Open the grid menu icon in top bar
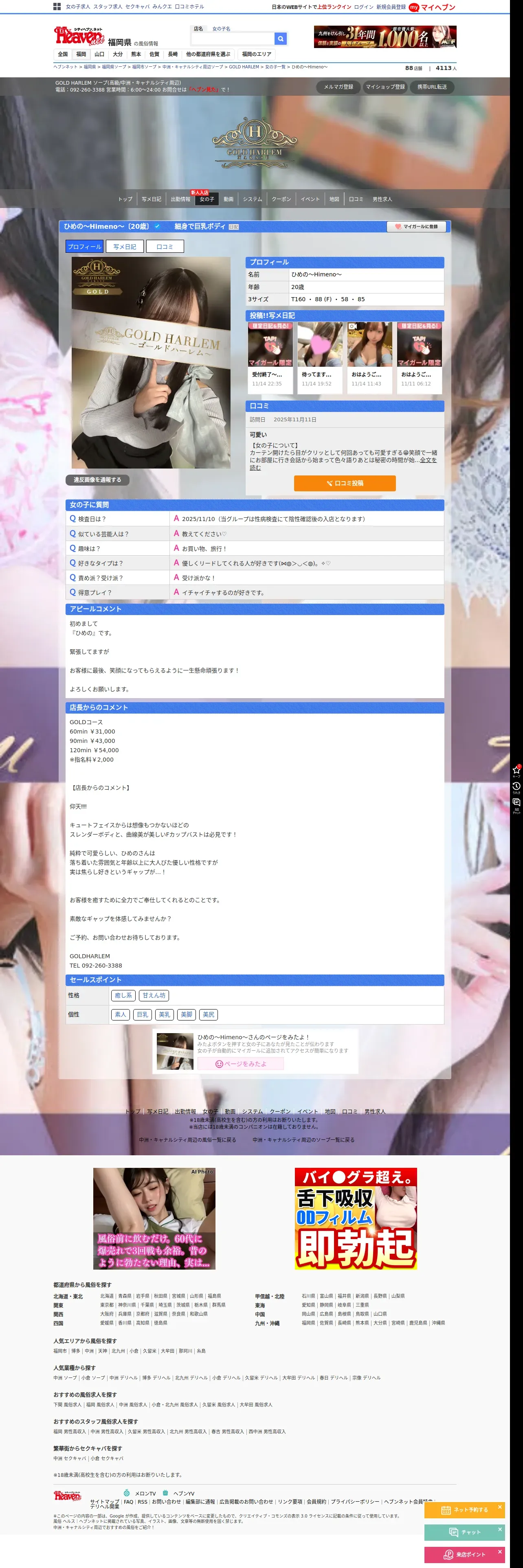The height and width of the screenshot is (1568, 523). pyautogui.click(x=57, y=7)
